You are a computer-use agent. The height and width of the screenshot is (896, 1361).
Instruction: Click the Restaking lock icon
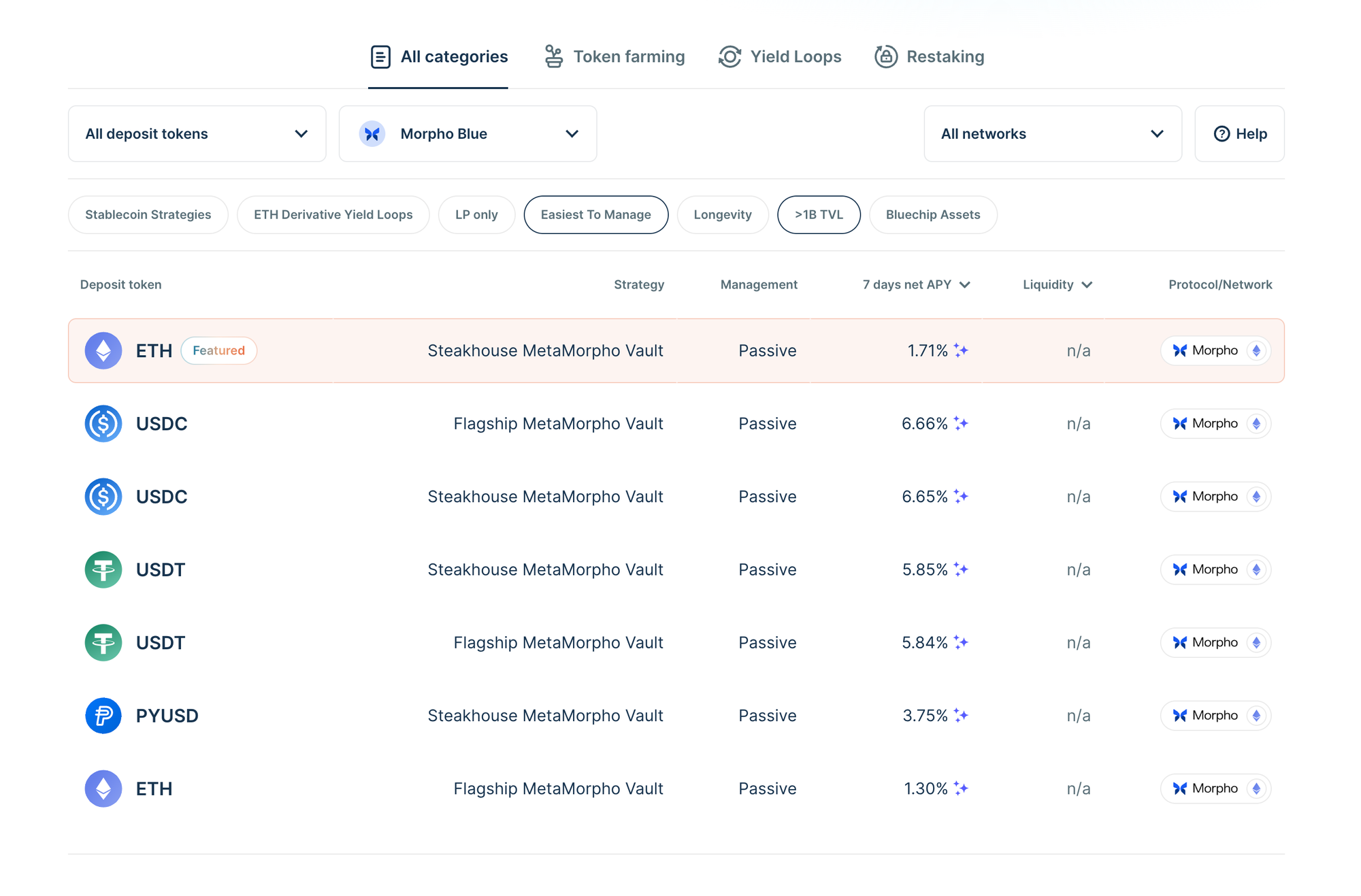pos(886,56)
